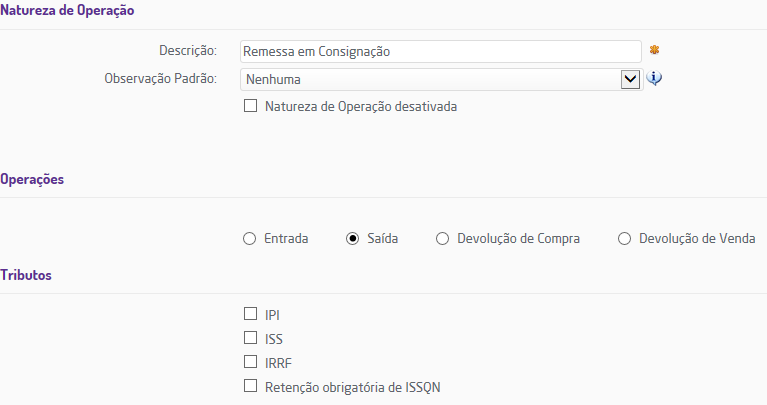The width and height of the screenshot is (767, 405).
Task: Tick the Natureza de Operação desativada checkbox
Action: point(250,106)
